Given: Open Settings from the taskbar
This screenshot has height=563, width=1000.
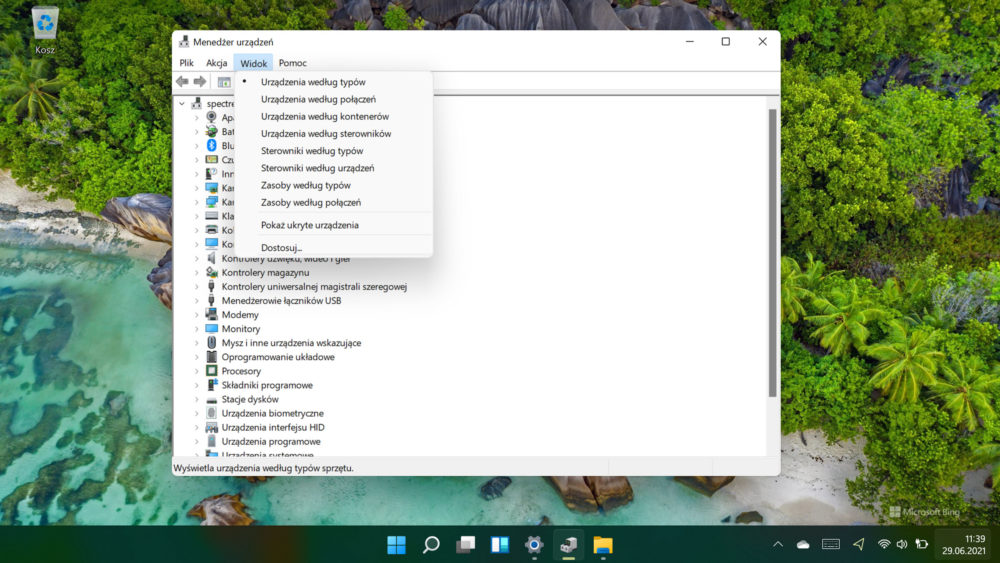Looking at the screenshot, I should pyautogui.click(x=534, y=545).
